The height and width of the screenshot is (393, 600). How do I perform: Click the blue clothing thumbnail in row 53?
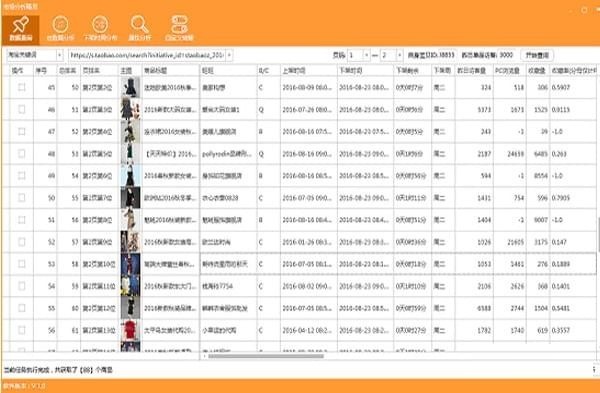click(x=130, y=264)
